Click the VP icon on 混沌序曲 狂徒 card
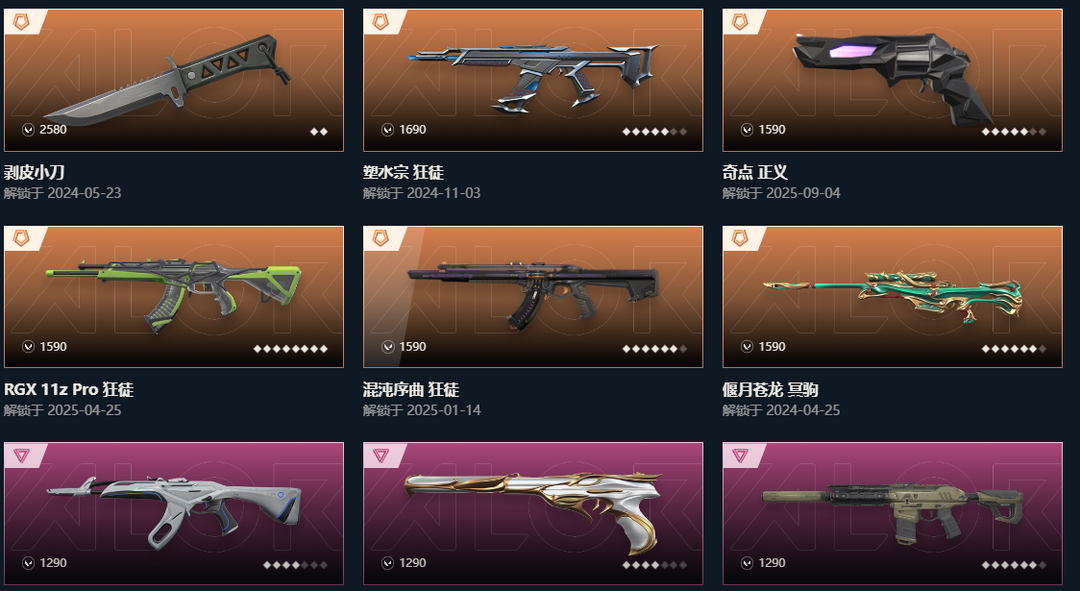Viewport: 1080px width, 591px height. [388, 346]
